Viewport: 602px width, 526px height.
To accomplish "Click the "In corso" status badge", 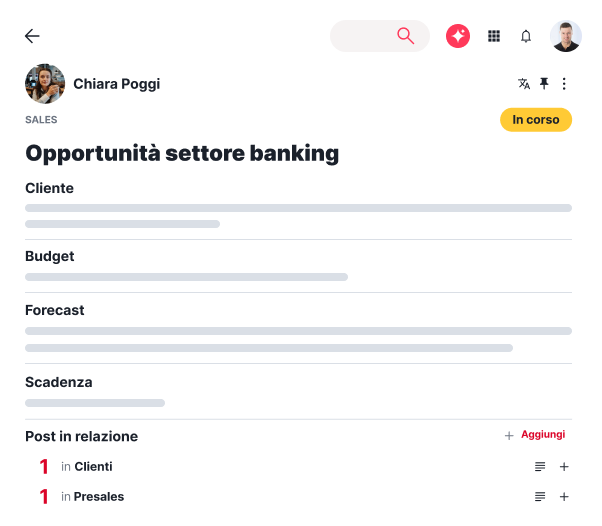I will pyautogui.click(x=536, y=120).
